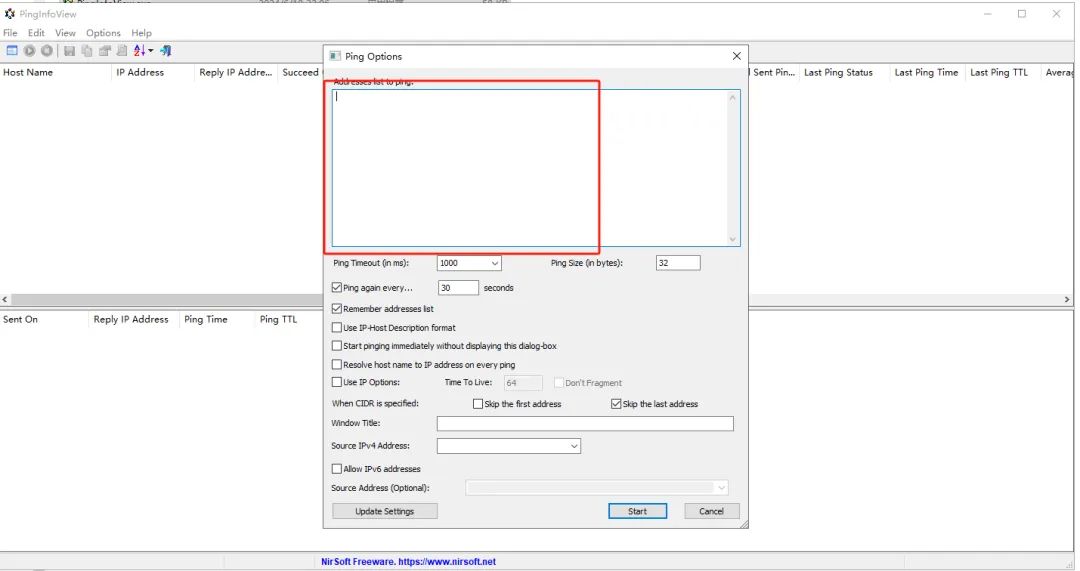
Task: Click the A-Z sort toolbar icon
Action: (140, 50)
